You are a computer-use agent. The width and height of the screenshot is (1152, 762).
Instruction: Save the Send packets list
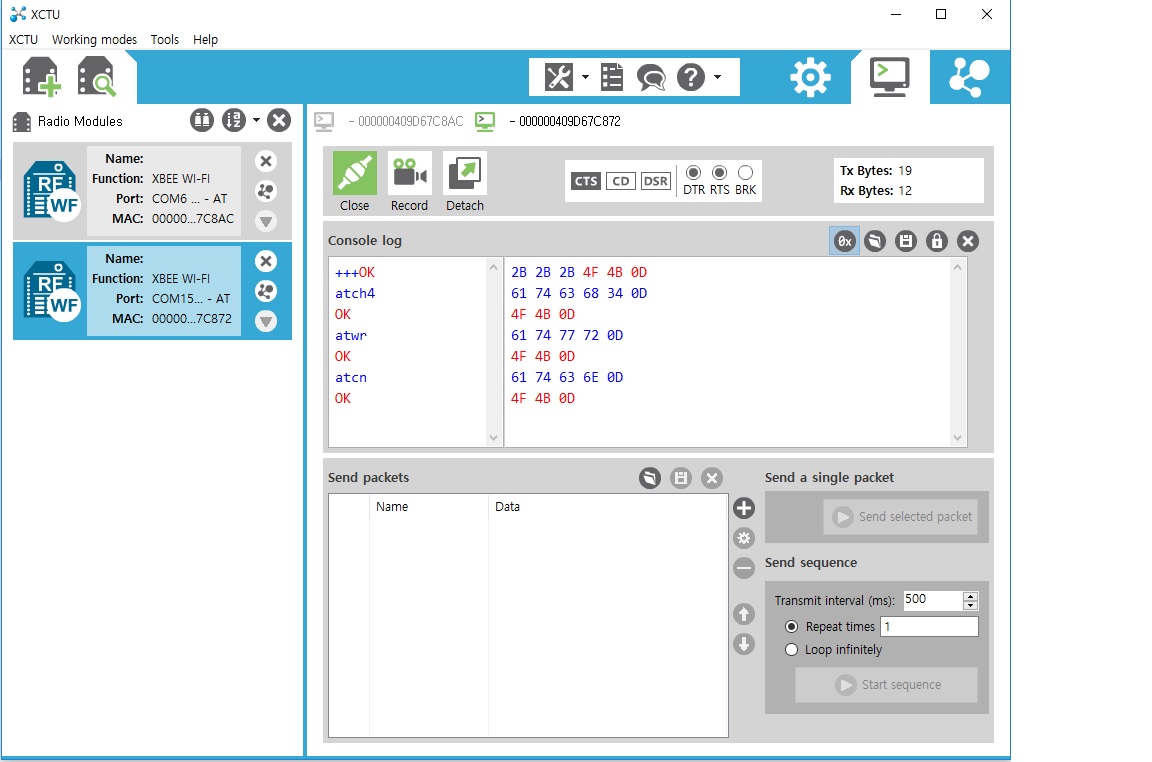pos(681,478)
